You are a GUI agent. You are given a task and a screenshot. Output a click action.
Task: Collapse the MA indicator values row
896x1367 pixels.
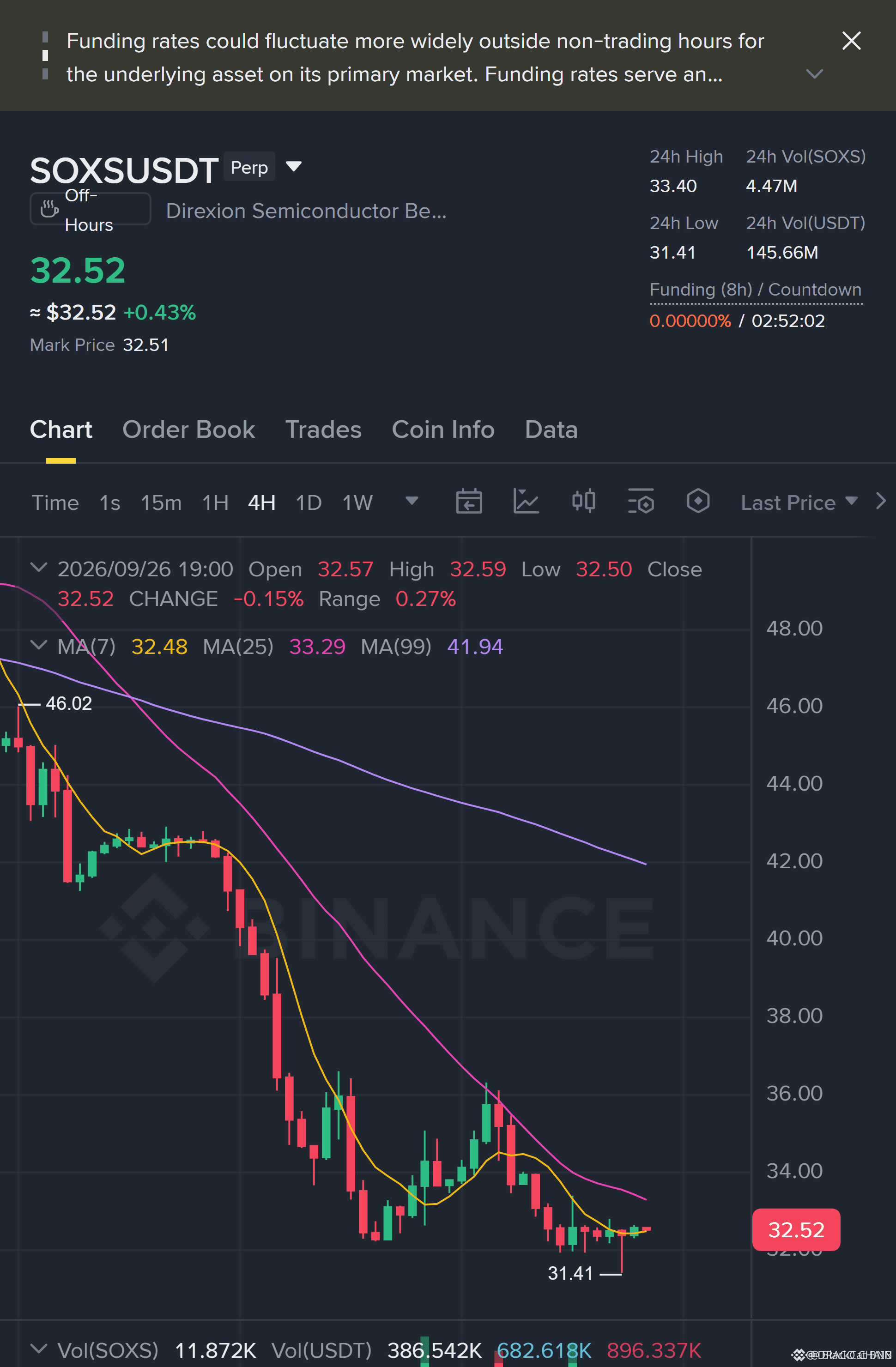point(38,646)
